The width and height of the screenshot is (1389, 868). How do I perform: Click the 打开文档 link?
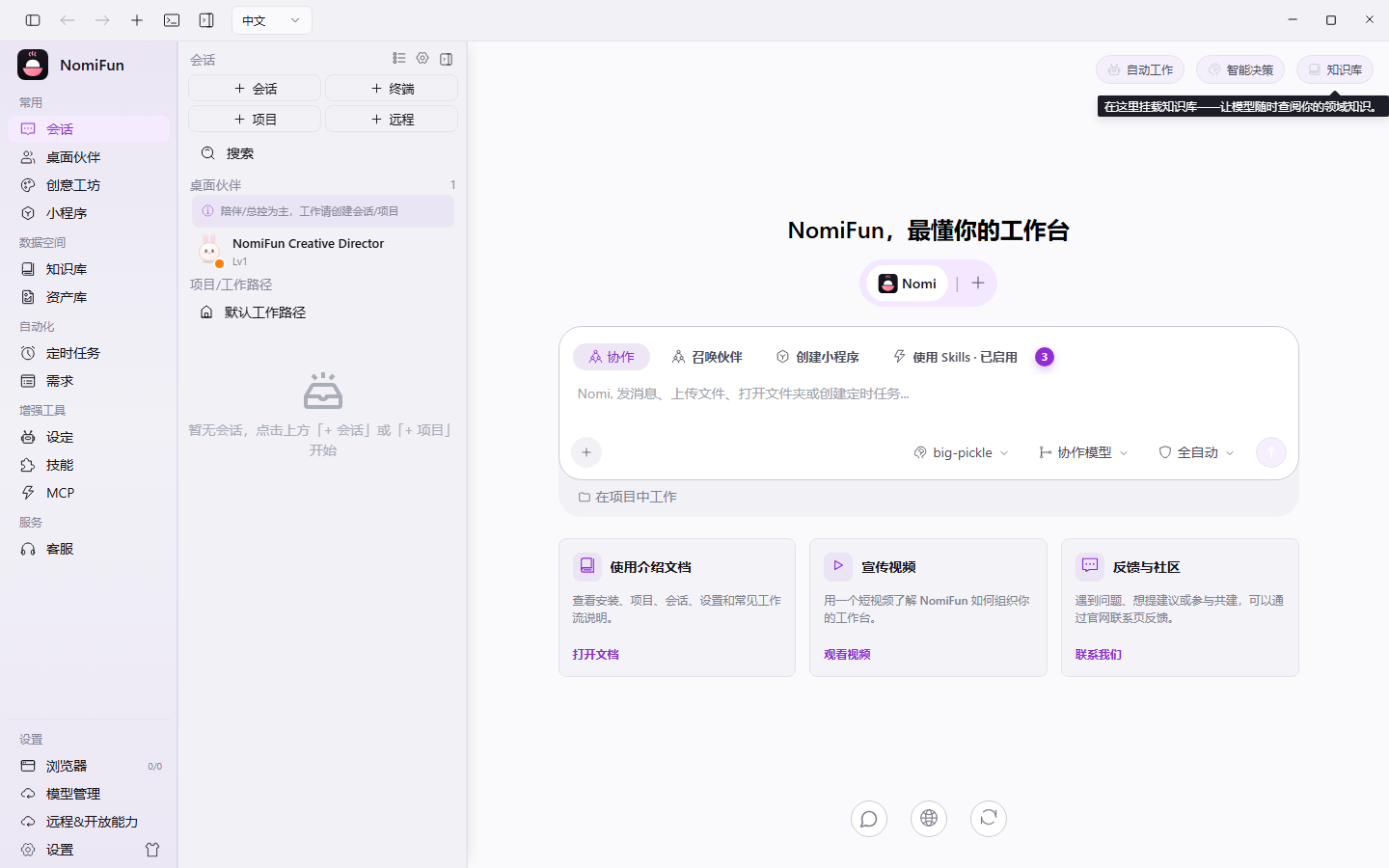pos(595,654)
